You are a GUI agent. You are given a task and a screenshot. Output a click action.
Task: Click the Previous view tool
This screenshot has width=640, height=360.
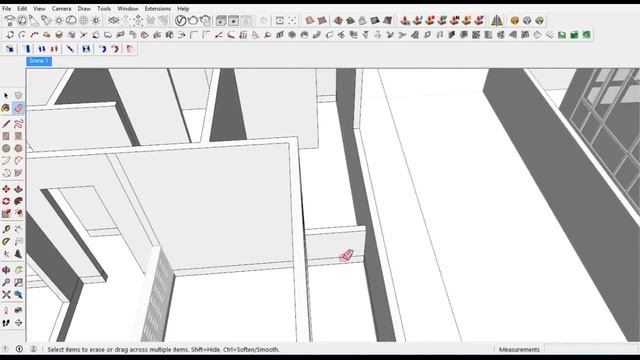coord(18,294)
